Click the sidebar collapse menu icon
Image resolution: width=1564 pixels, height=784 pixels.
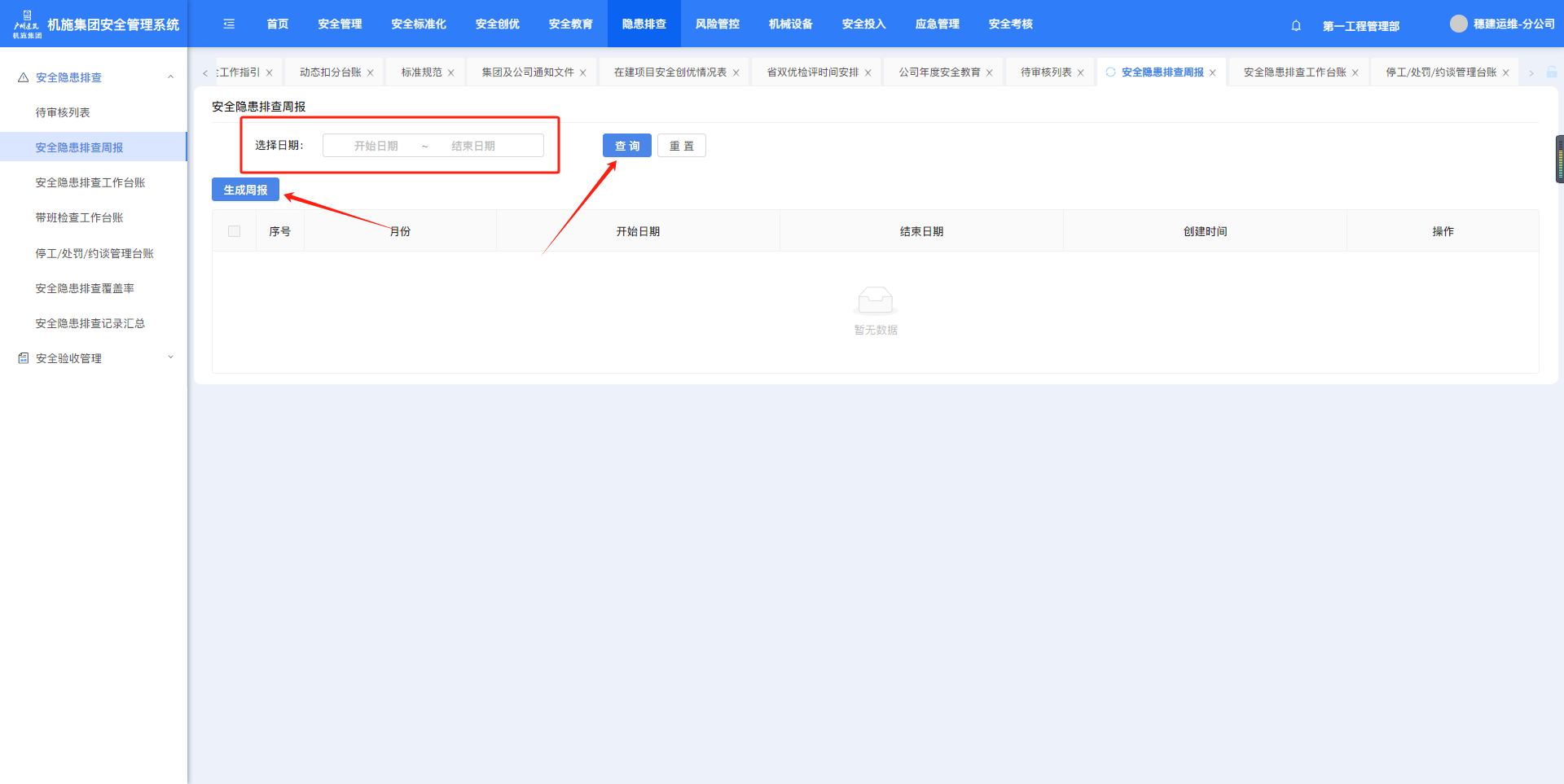[229, 24]
